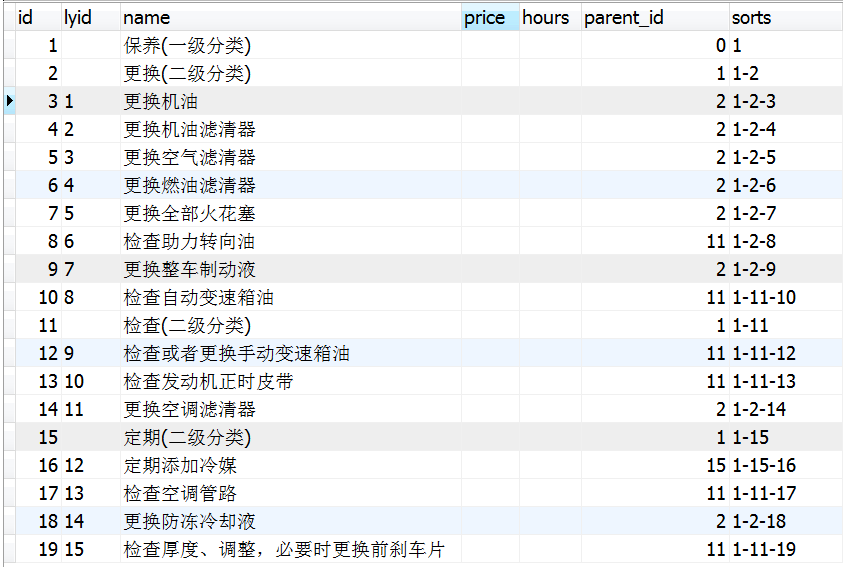Viewport: 843px width, 567px height.
Task: Click the id cell 19
Action: (x=38, y=549)
